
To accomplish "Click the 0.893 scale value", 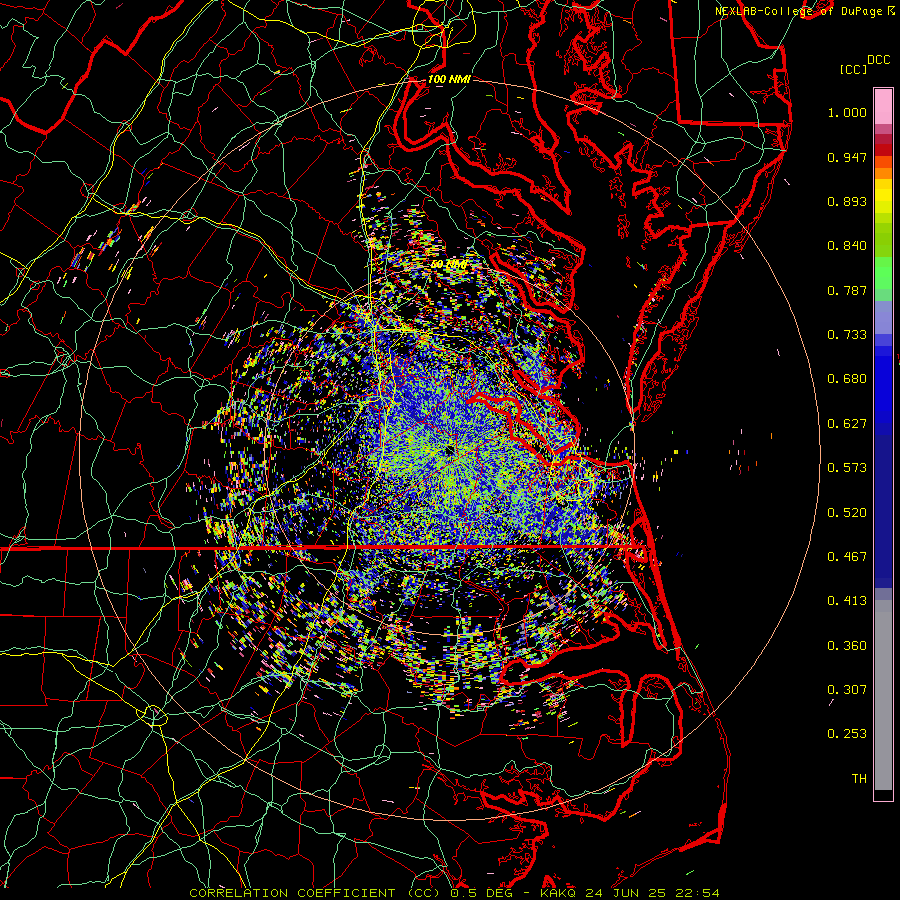I will coord(847,201).
